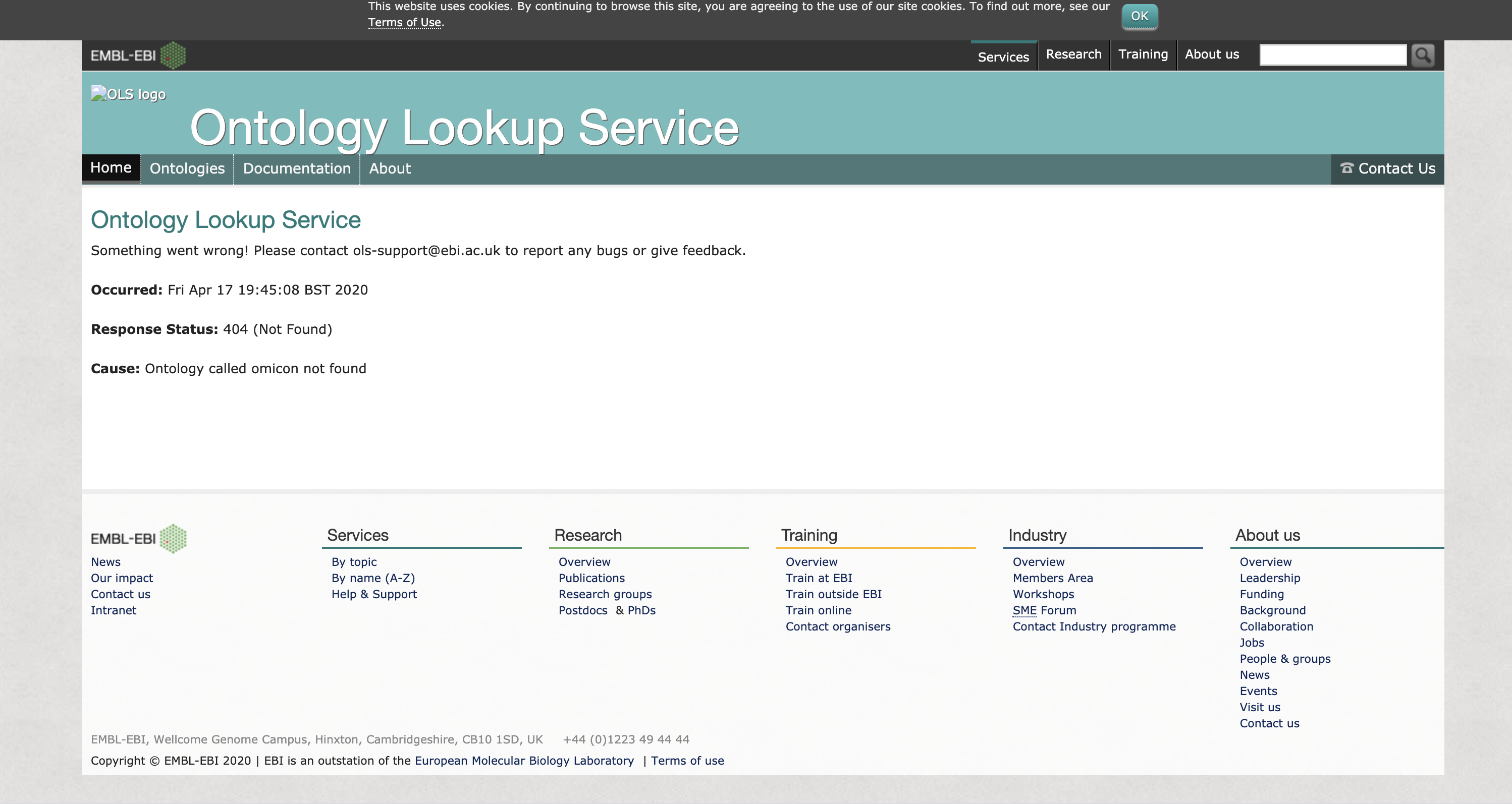Click the EMBL-EBI logo in footer
The height and width of the screenshot is (804, 1512).
138,538
